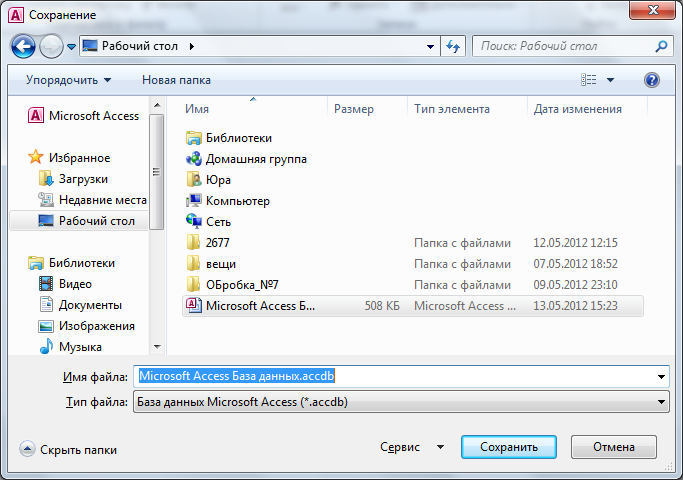
Task: Select the вещи folder
Action: pos(211,264)
